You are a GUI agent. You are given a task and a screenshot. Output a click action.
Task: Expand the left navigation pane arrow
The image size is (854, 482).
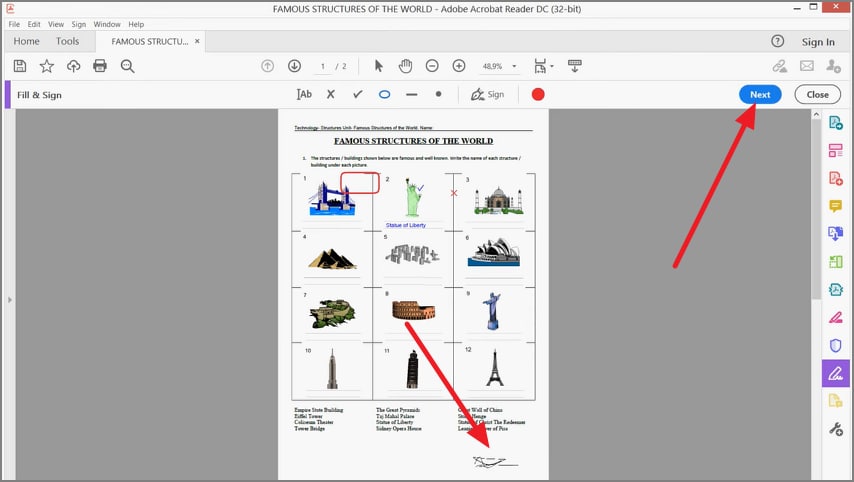[x=9, y=300]
